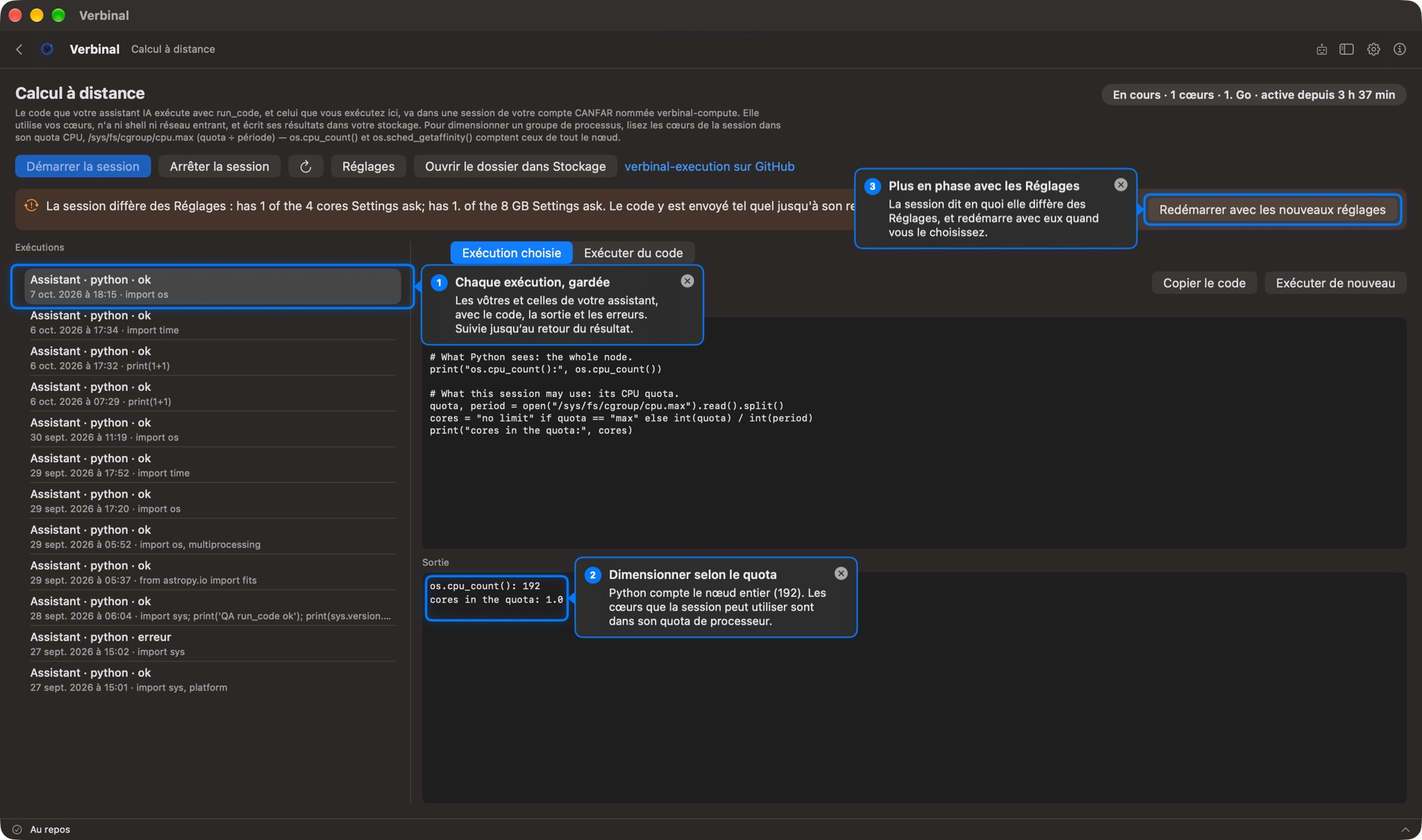The height and width of the screenshot is (840, 1422).
Task: Toggle the sidebar panel icon
Action: (x=1346, y=49)
